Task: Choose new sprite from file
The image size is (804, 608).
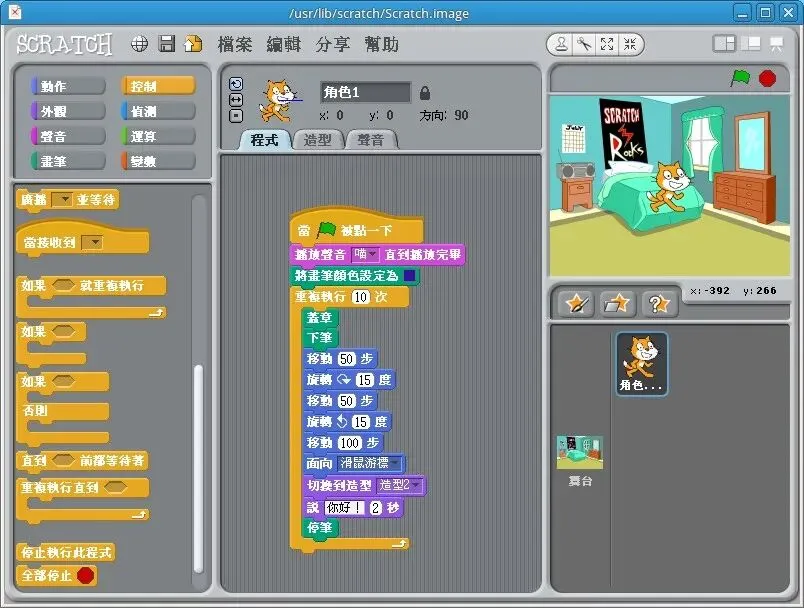Action: coord(616,303)
